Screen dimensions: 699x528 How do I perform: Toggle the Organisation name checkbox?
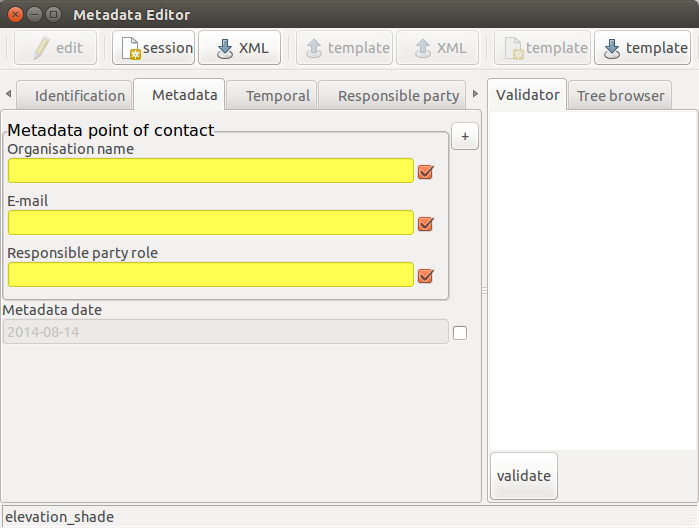pos(426,172)
